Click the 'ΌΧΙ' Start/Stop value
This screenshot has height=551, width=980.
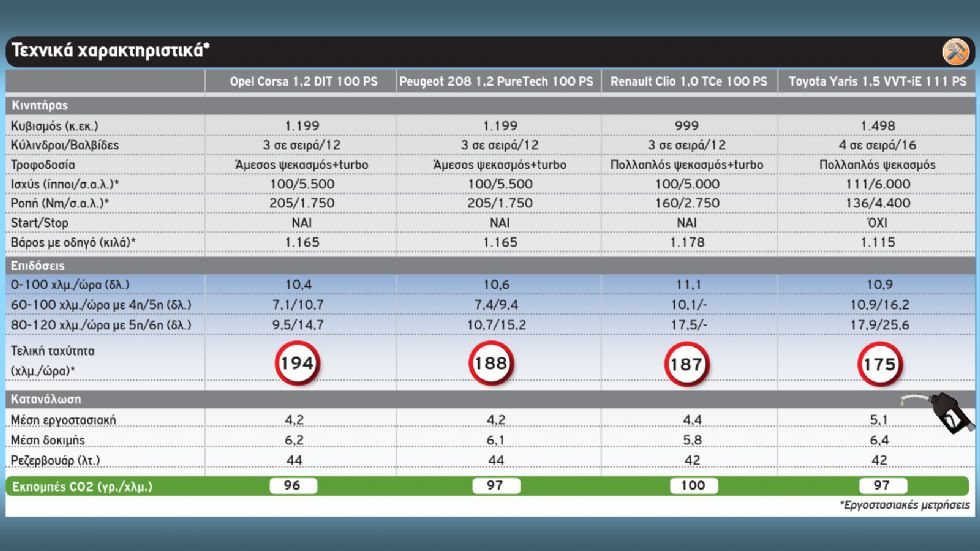tap(878, 222)
